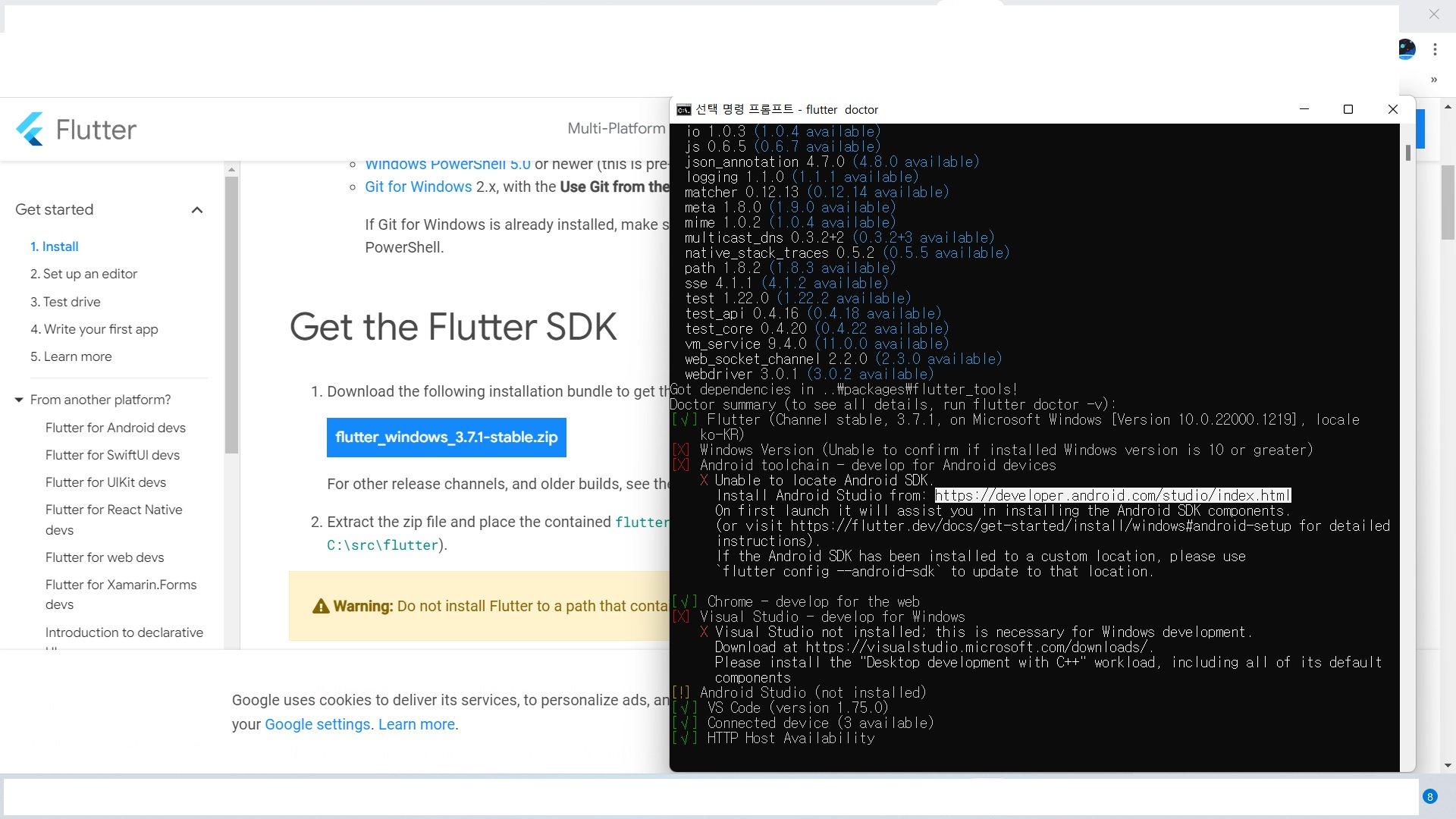Open 5. Learn more item

pyautogui.click(x=71, y=356)
